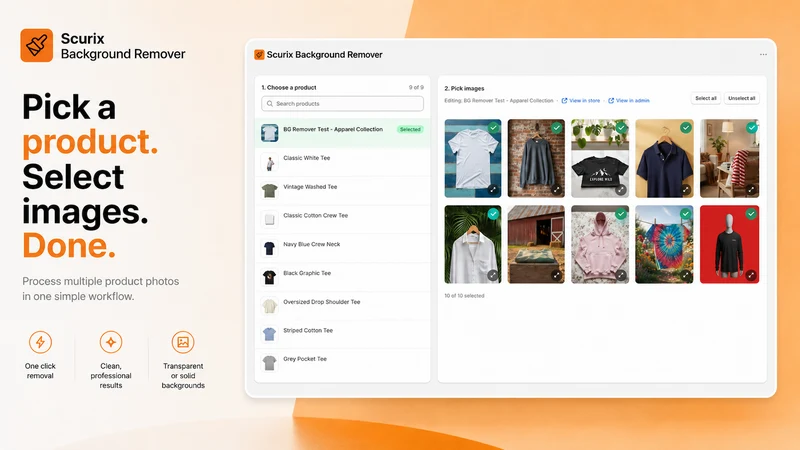Click the Classic White Tee thumbnail icon

coord(269,163)
